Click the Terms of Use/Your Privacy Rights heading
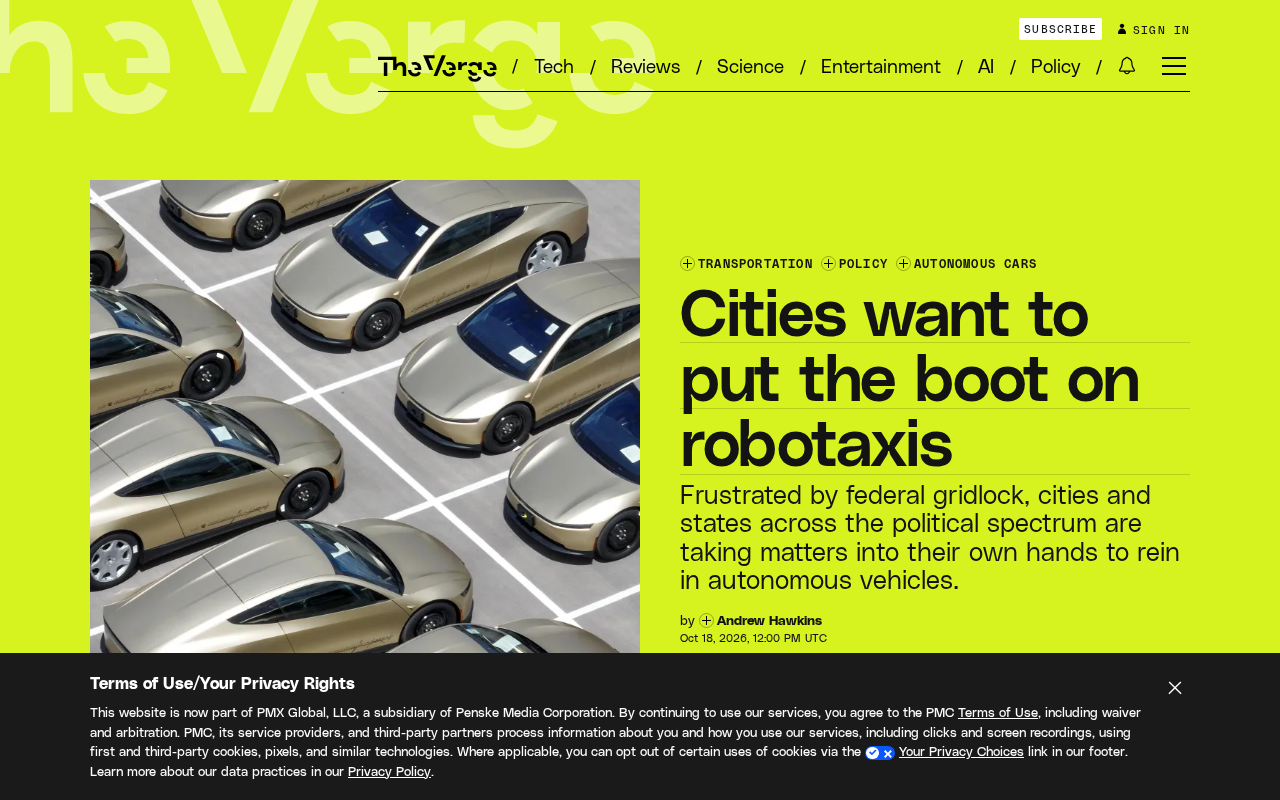Image resolution: width=1280 pixels, height=800 pixels. (222, 683)
